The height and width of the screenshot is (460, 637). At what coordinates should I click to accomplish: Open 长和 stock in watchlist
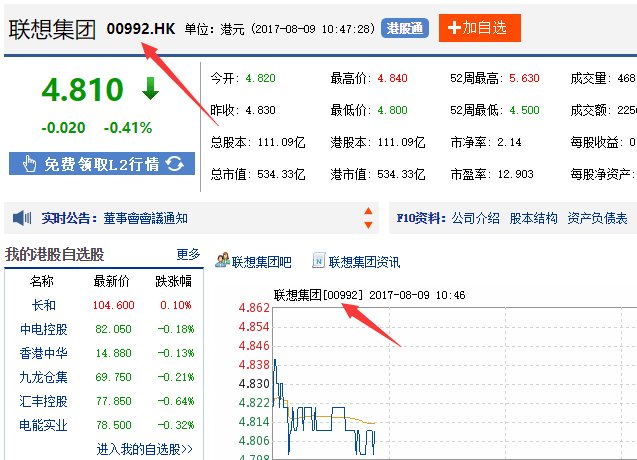coord(43,305)
